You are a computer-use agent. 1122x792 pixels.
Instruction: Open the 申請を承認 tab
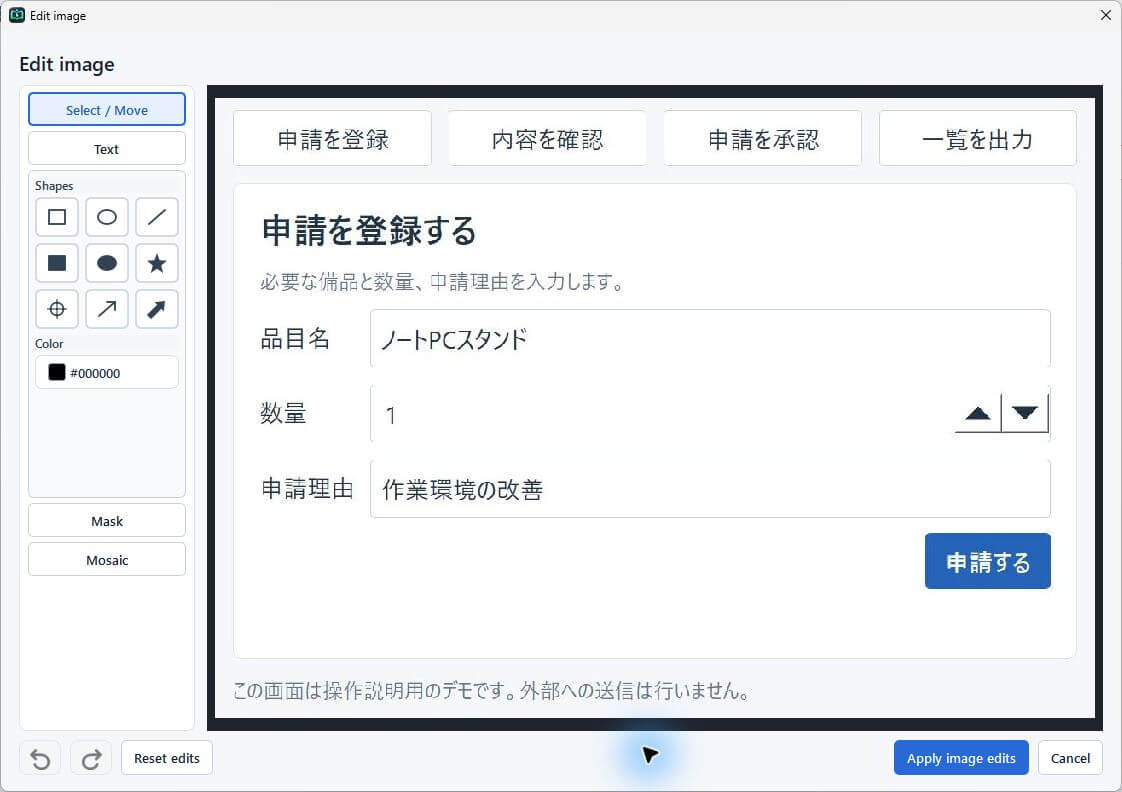[x=763, y=139]
